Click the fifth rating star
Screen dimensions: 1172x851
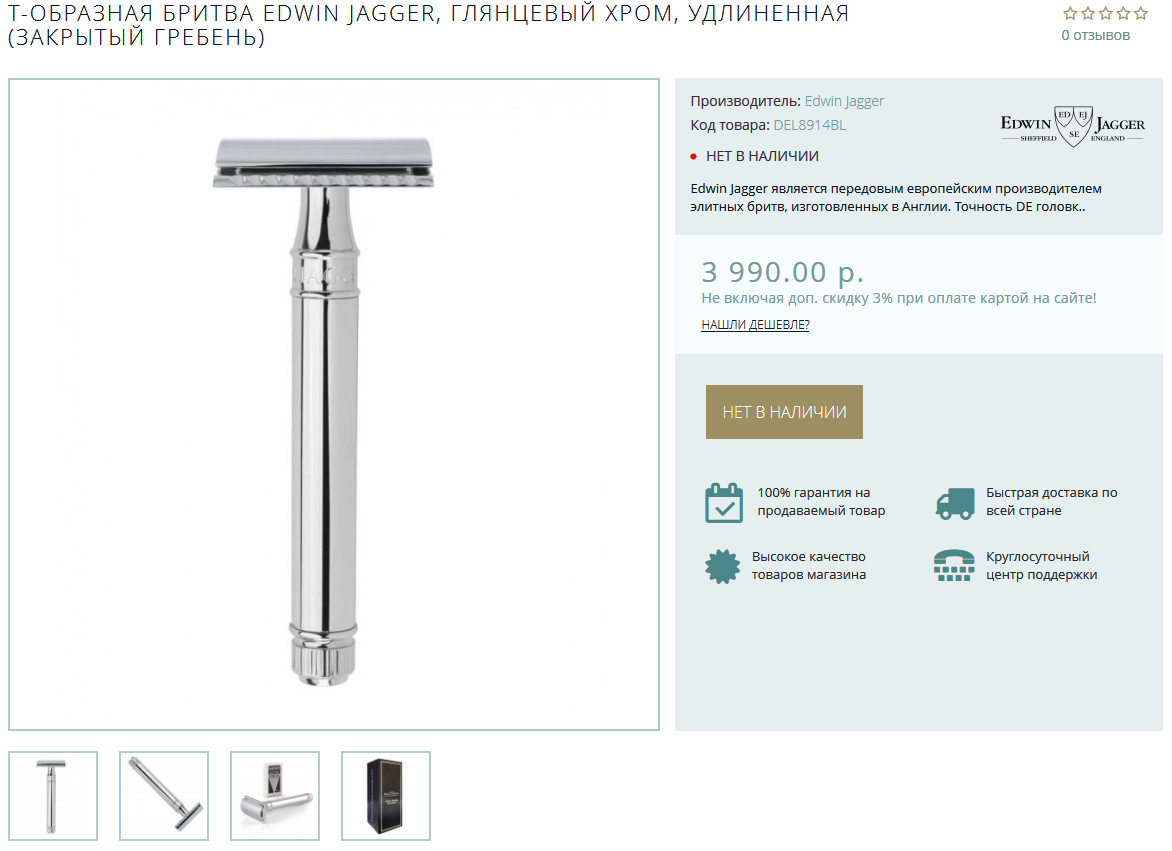point(1140,13)
